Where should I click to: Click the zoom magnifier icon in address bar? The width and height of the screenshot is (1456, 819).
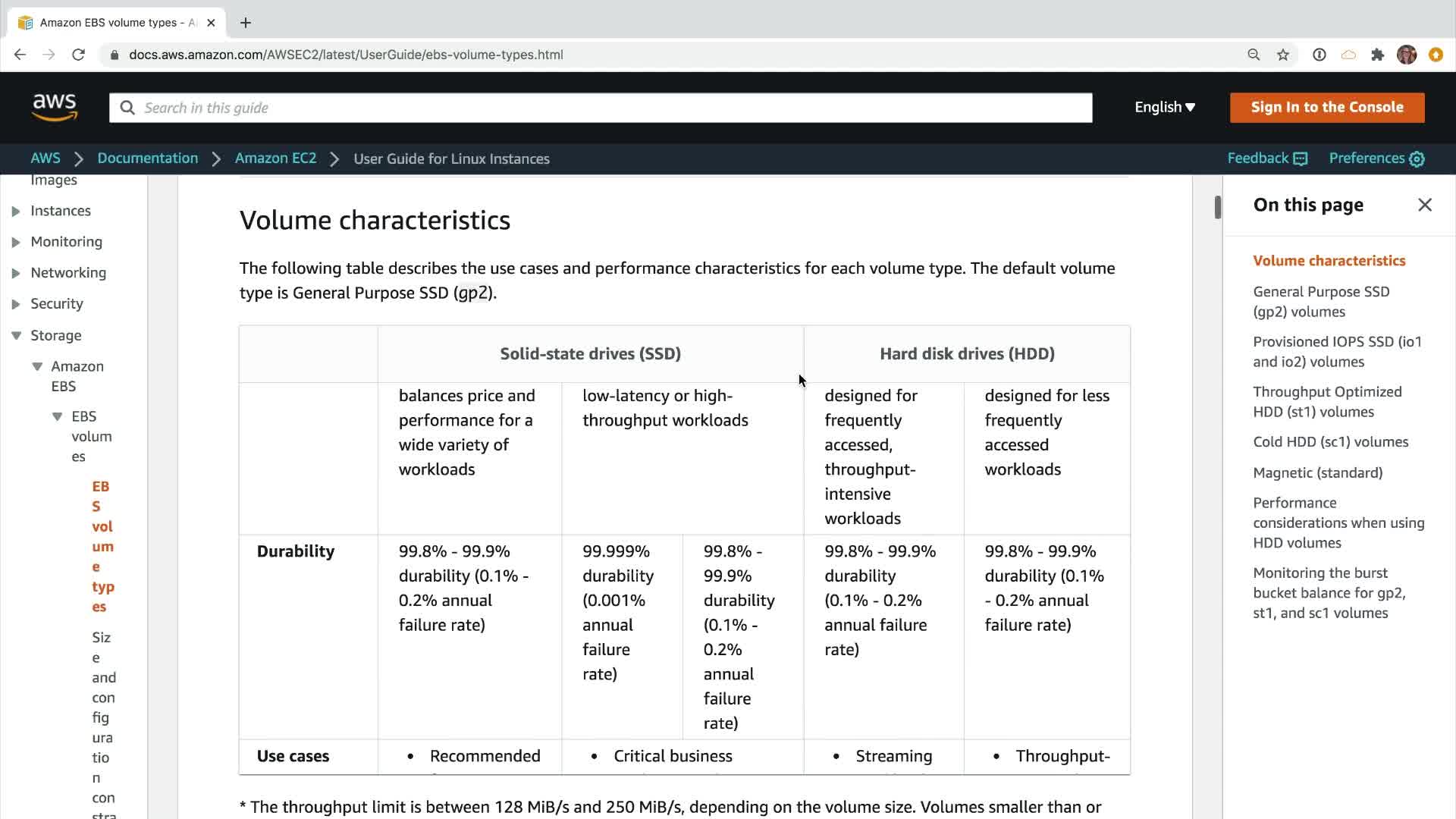[1254, 55]
